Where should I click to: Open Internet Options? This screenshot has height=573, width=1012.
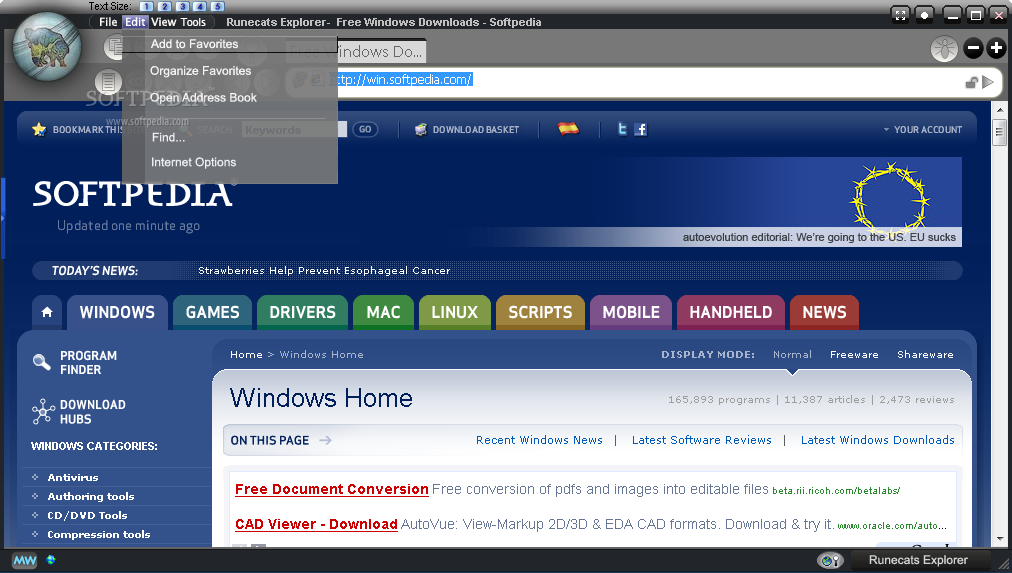coord(194,163)
